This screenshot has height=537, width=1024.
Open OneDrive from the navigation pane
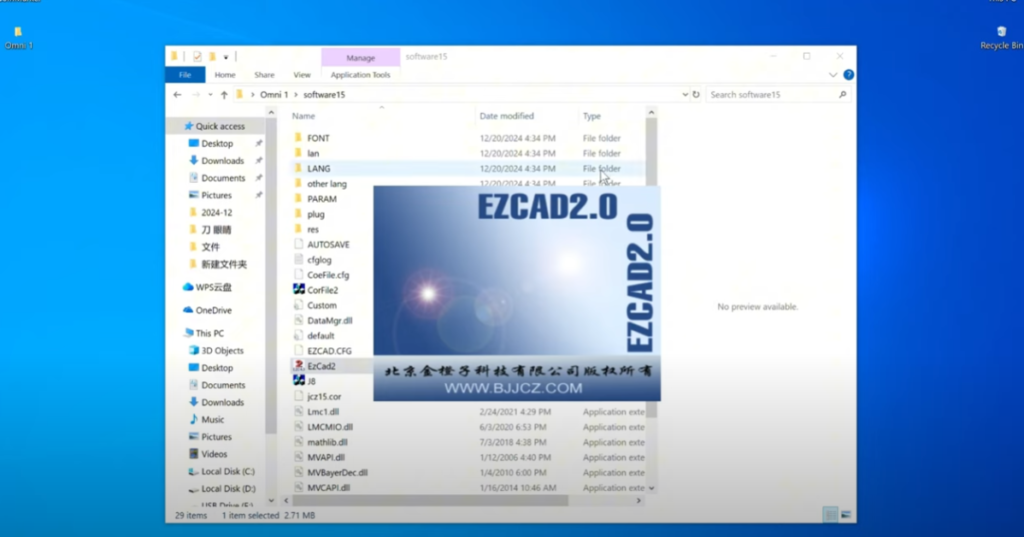[x=188, y=310]
